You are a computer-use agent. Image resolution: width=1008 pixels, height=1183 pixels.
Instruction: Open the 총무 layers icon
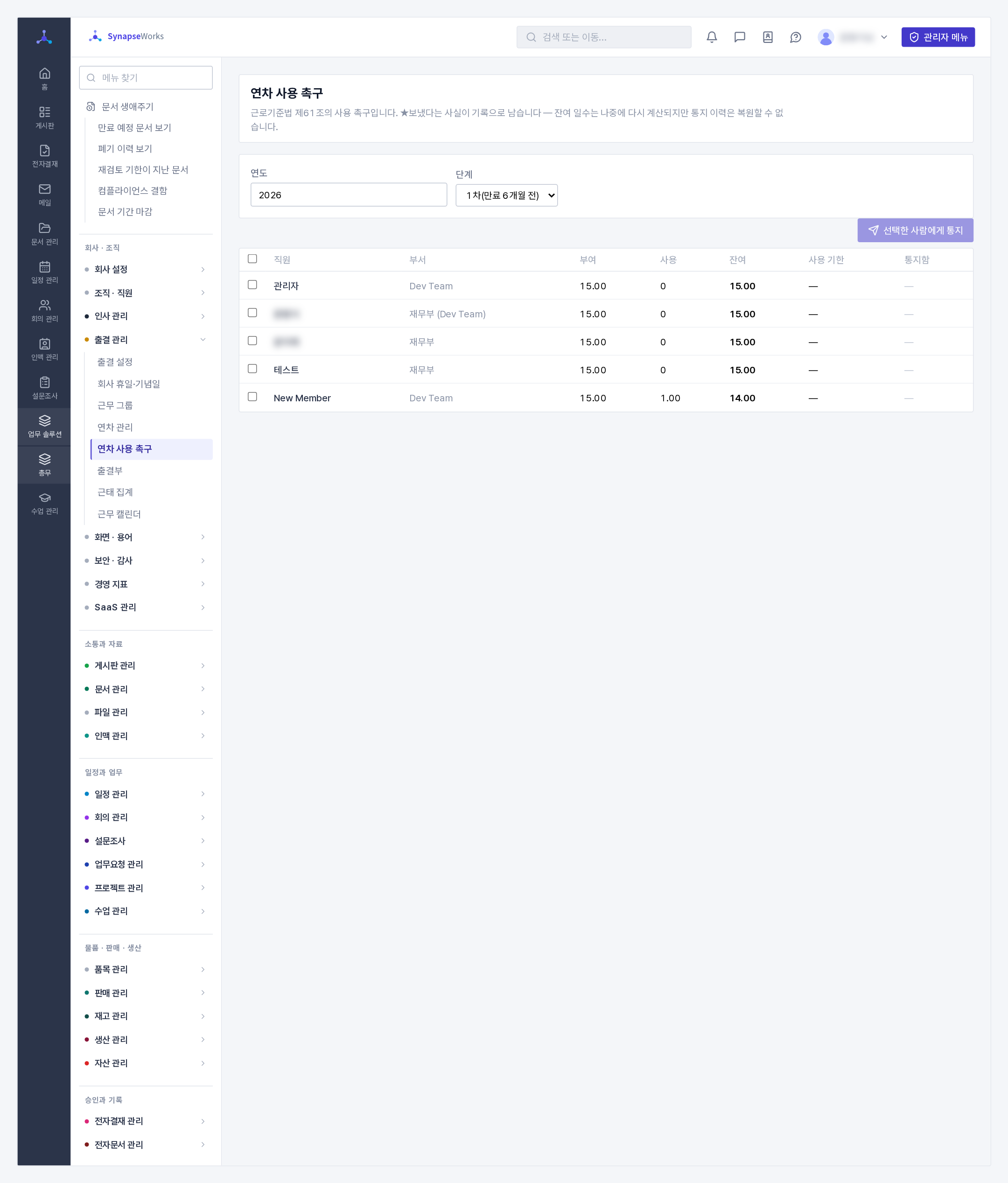click(44, 465)
